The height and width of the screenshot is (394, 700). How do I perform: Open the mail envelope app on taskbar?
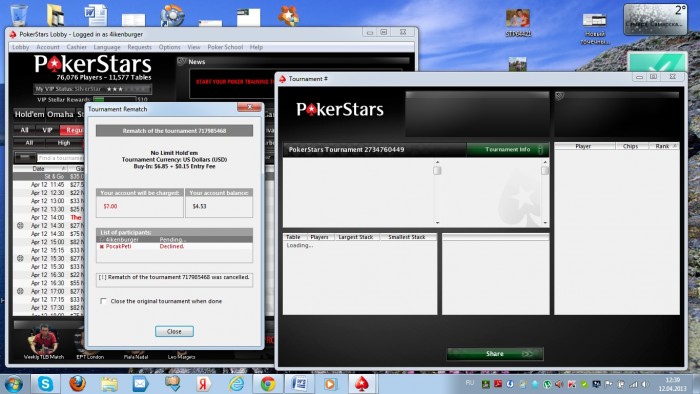[x=141, y=384]
